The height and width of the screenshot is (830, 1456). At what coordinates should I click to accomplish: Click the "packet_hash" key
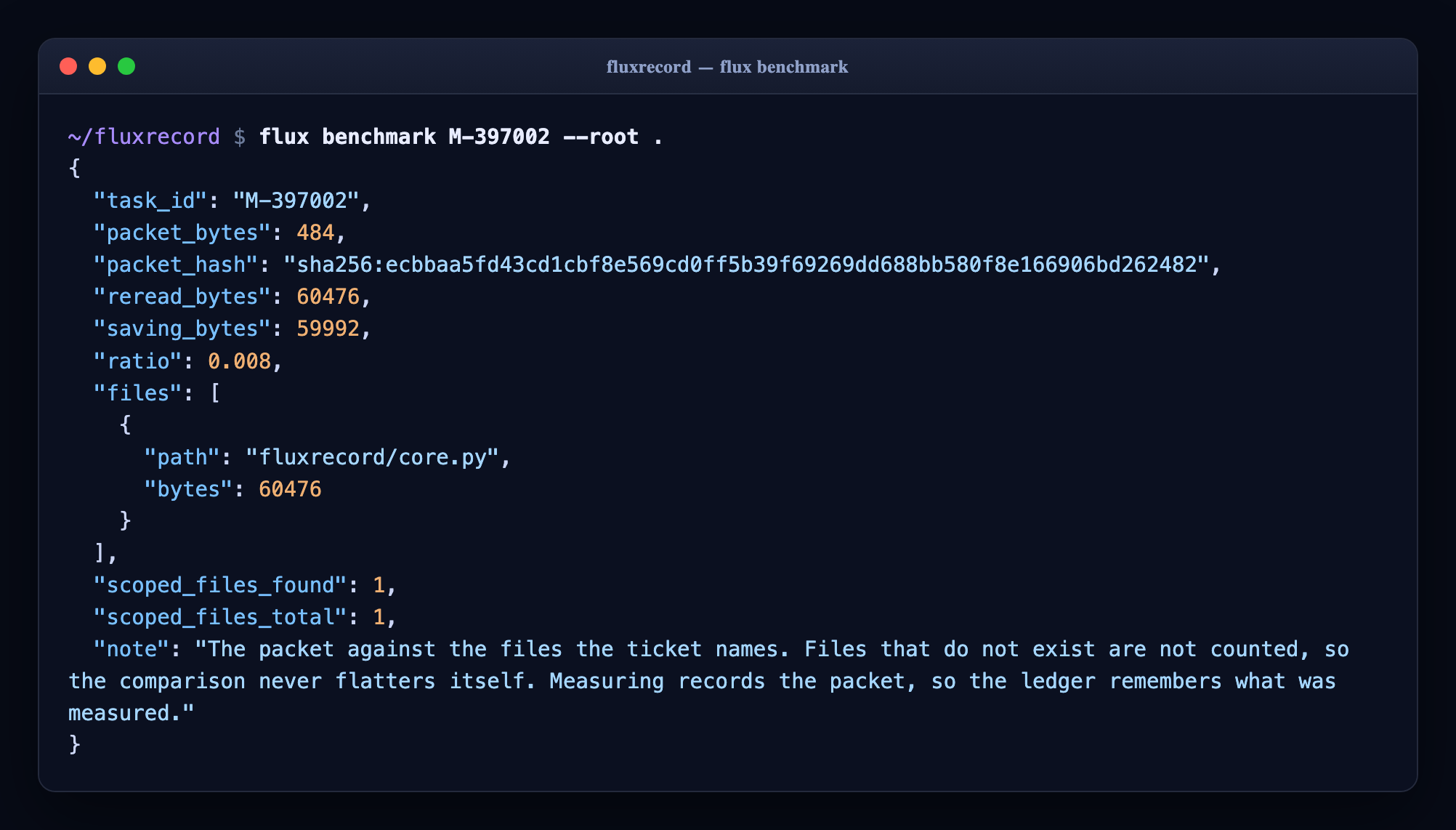[x=176, y=265]
